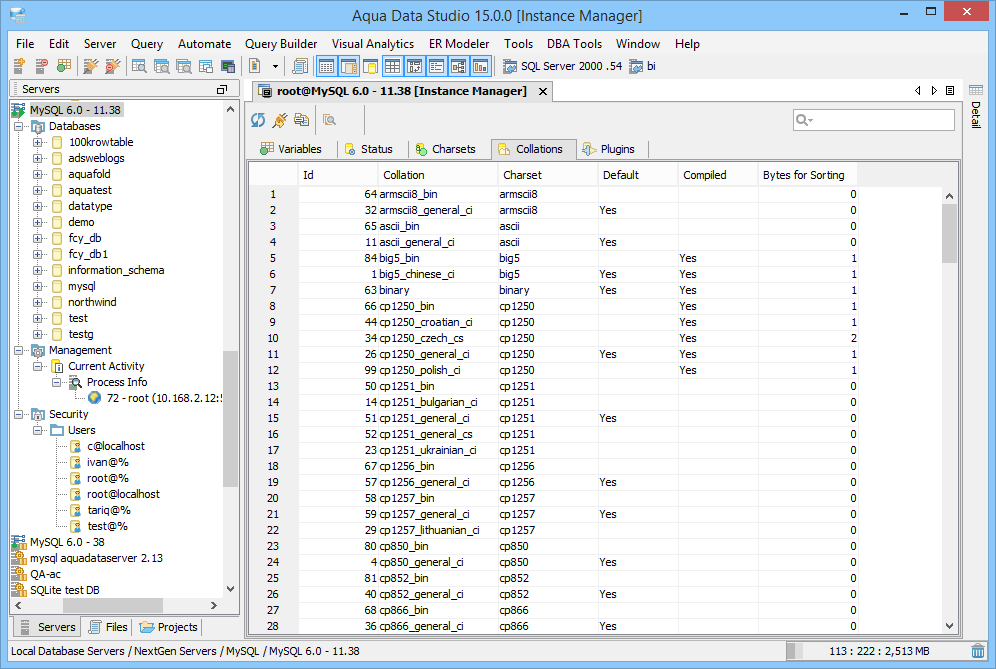Expand the information_schema database node

pyautogui.click(x=37, y=271)
